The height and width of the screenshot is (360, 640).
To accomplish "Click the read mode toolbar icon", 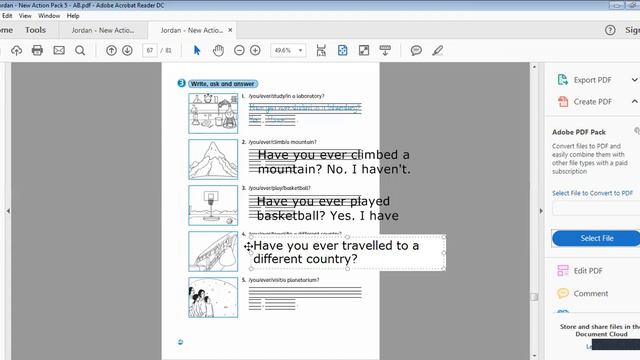I will [385, 50].
